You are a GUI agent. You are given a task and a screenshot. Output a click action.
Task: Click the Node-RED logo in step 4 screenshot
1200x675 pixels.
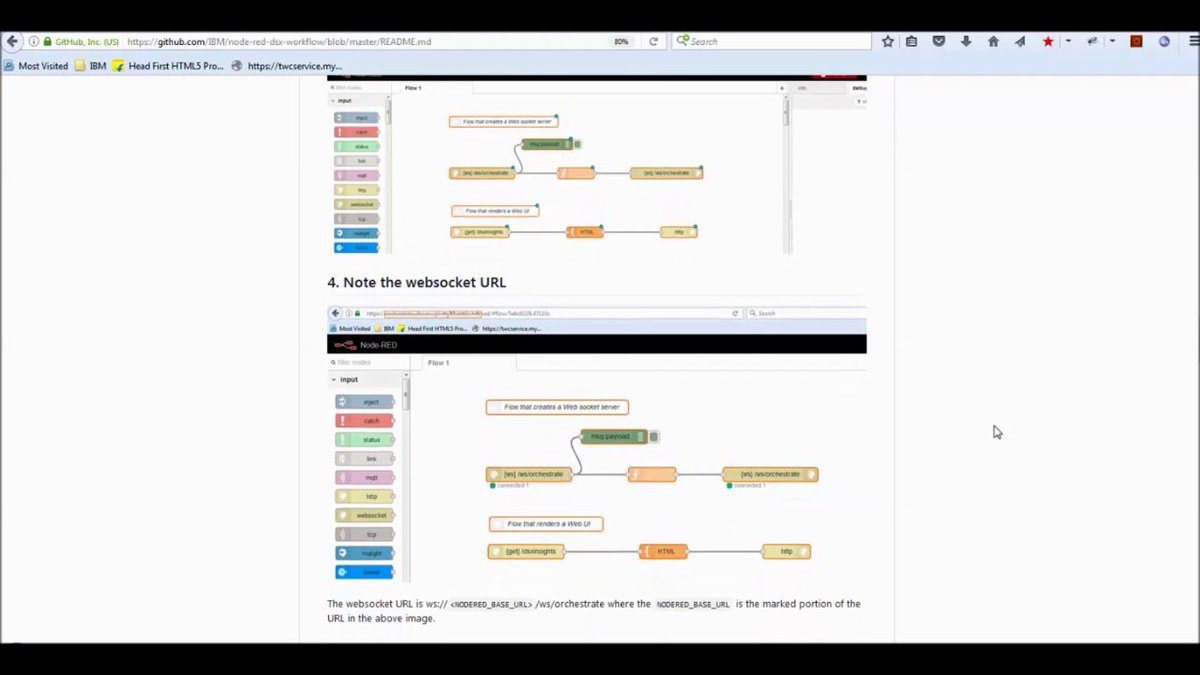click(x=365, y=345)
